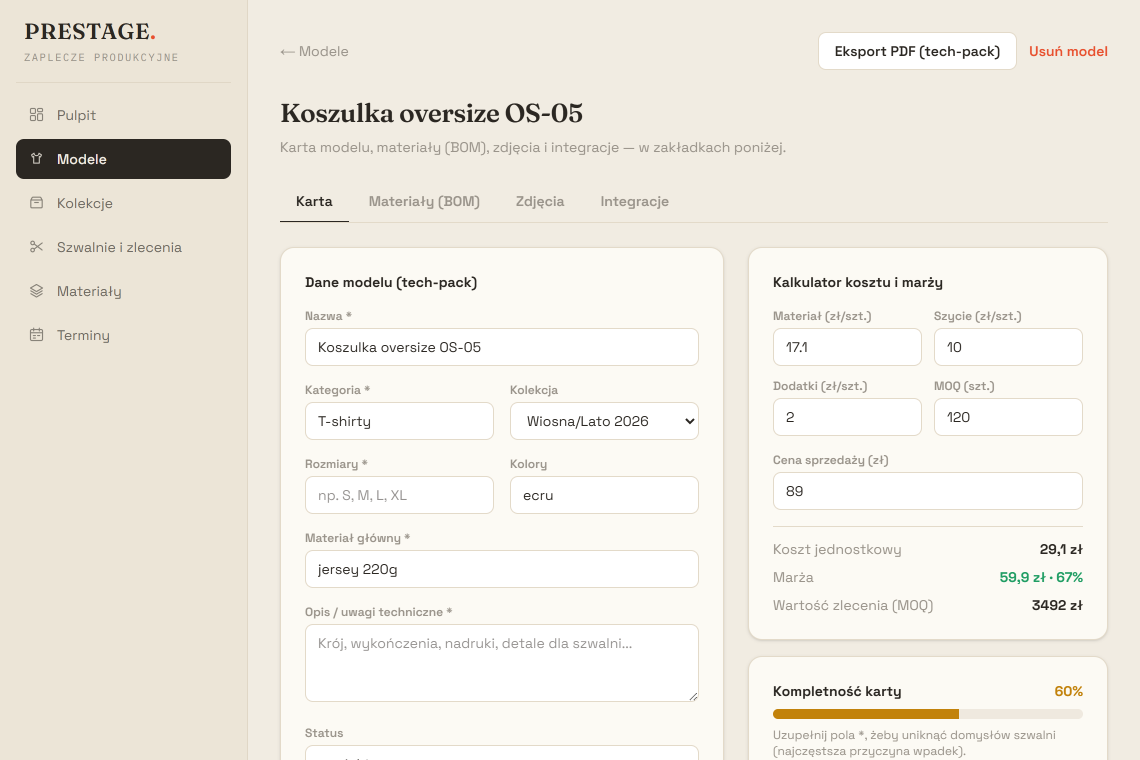The image size is (1140, 760).
Task: Click the Kalkulator kosztu i marży heading
Action: [x=858, y=282]
